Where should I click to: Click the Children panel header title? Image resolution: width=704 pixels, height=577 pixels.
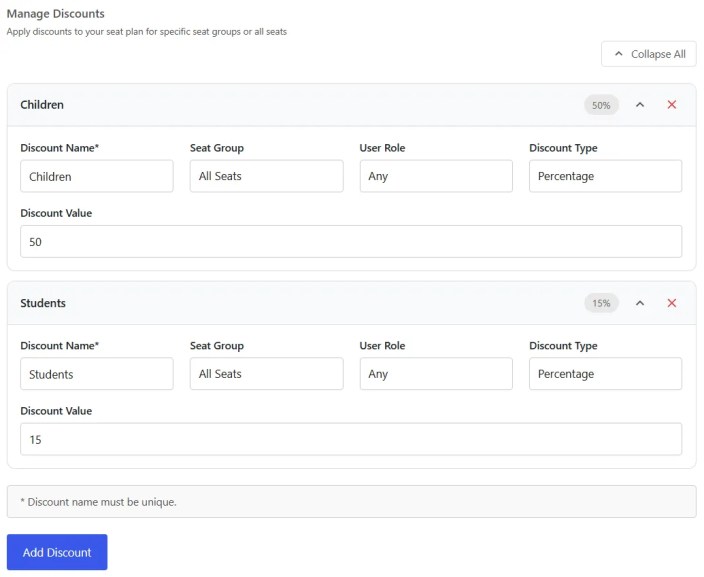click(x=42, y=105)
